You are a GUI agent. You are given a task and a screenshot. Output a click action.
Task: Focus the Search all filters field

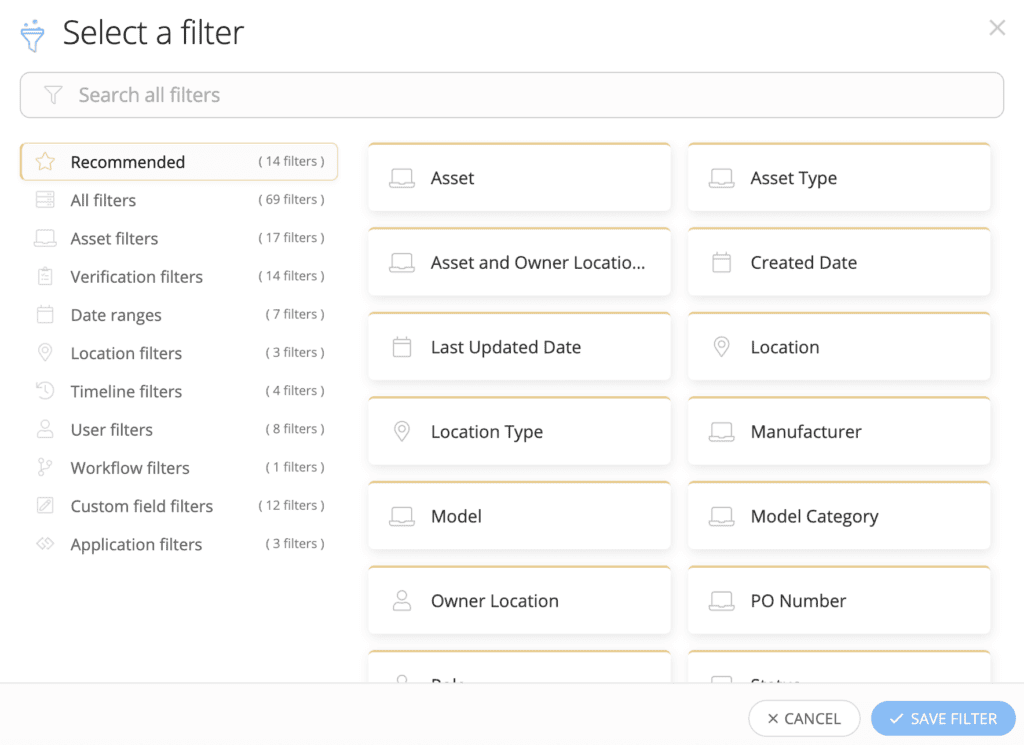point(512,95)
